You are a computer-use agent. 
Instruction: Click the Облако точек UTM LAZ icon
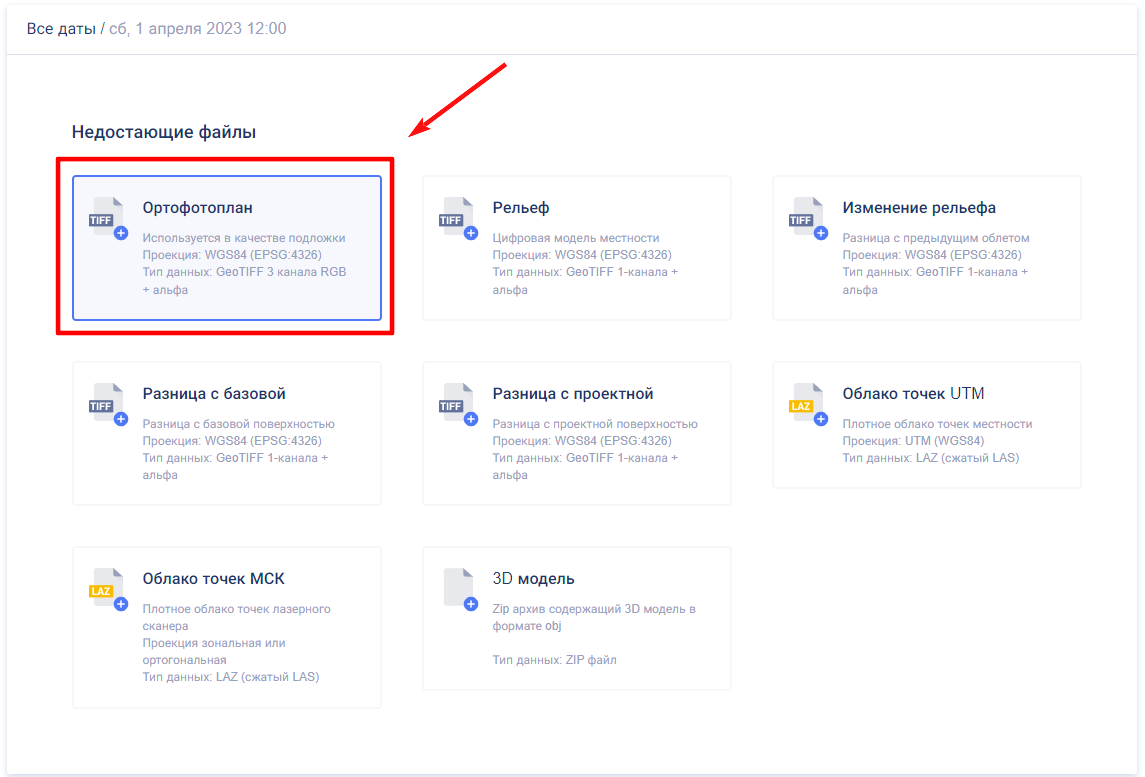(808, 404)
